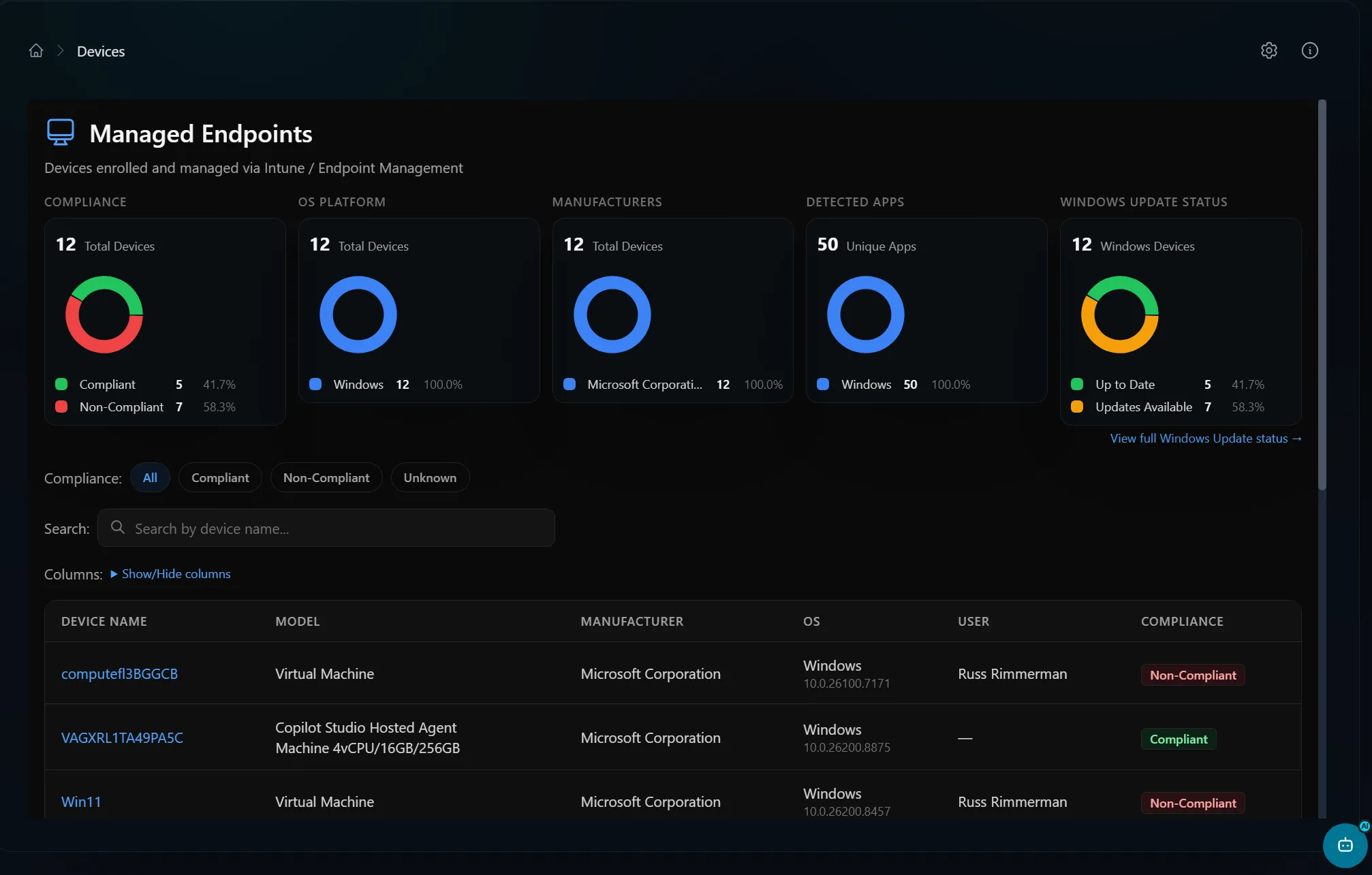This screenshot has height=875, width=1372.
Task: Select the blue Microsoft Corporati... legend swatch
Action: [x=570, y=384]
